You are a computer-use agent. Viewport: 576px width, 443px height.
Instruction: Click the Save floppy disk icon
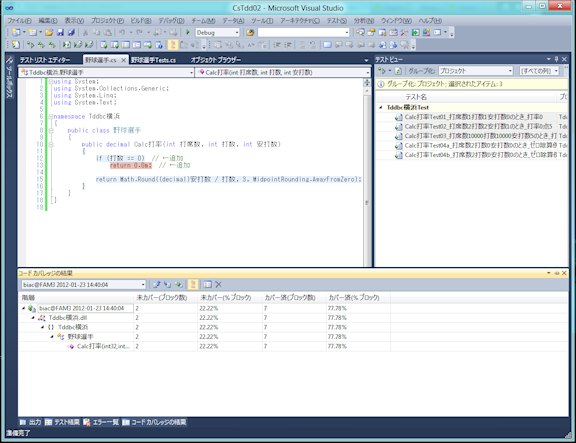pos(60,32)
